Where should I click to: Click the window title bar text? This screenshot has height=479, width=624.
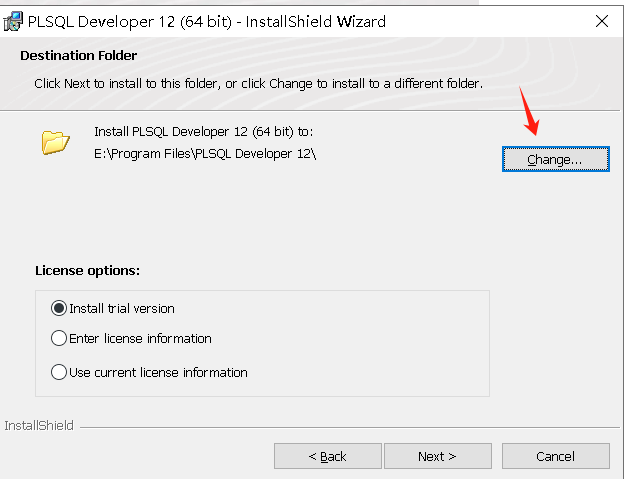pyautogui.click(x=206, y=21)
